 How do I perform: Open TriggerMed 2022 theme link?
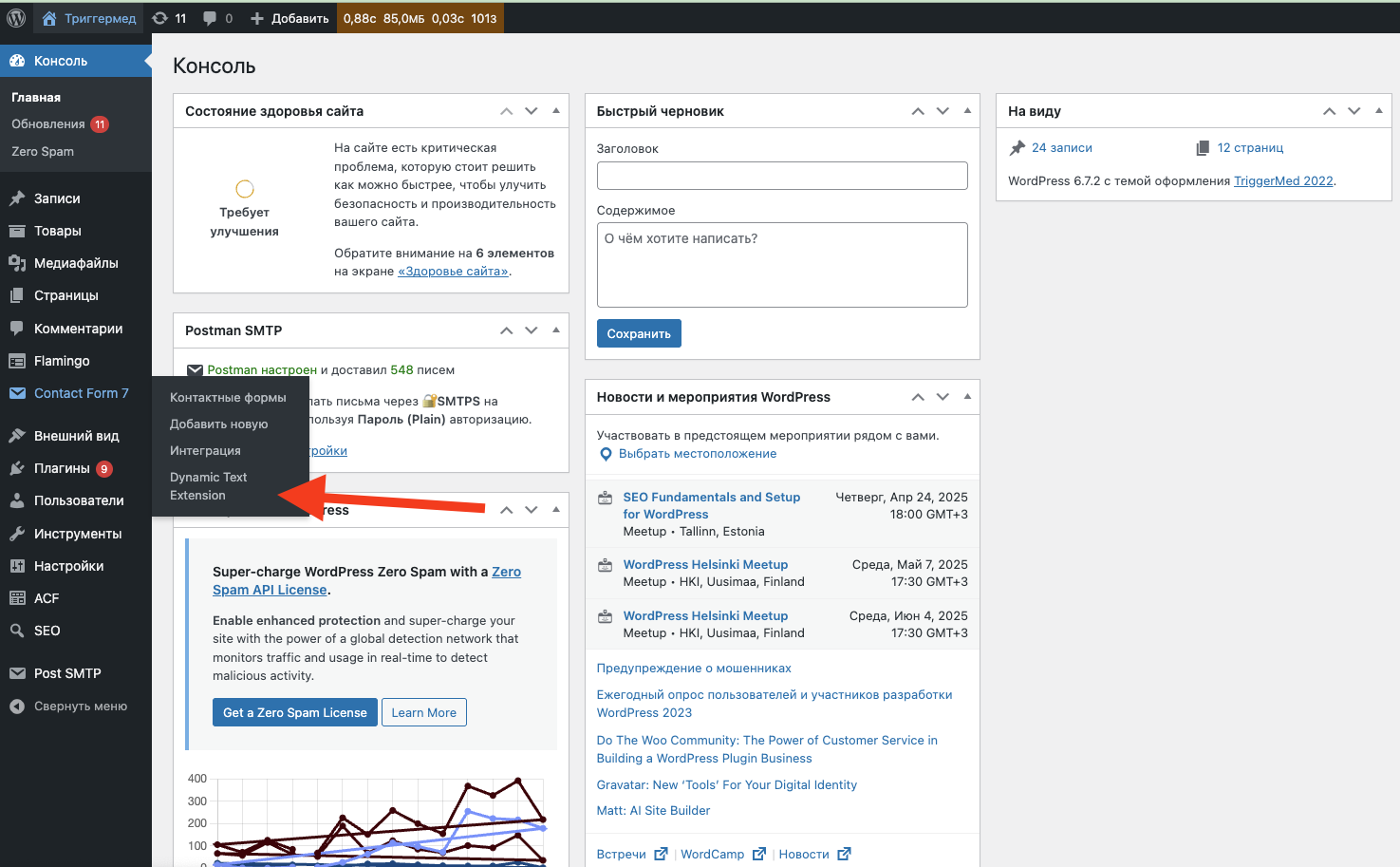1283,181
